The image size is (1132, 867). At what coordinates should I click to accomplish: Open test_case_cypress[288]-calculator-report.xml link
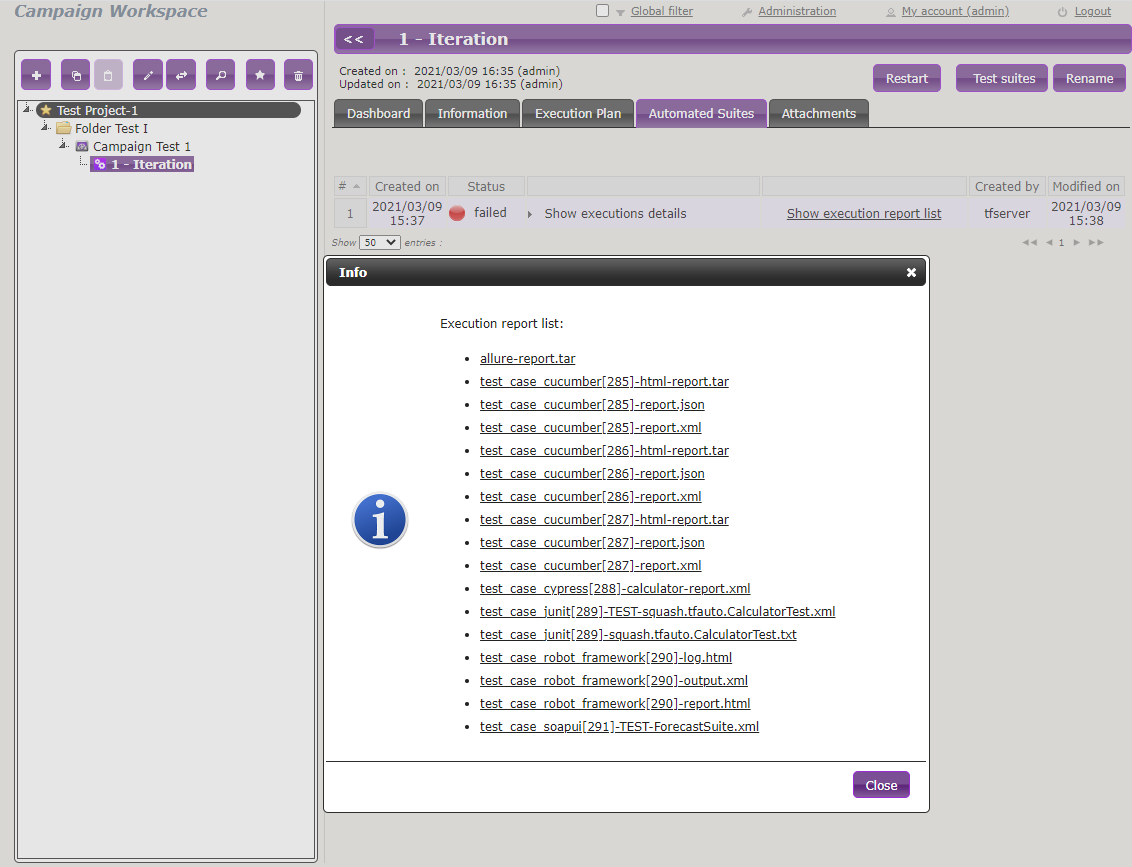[615, 589]
